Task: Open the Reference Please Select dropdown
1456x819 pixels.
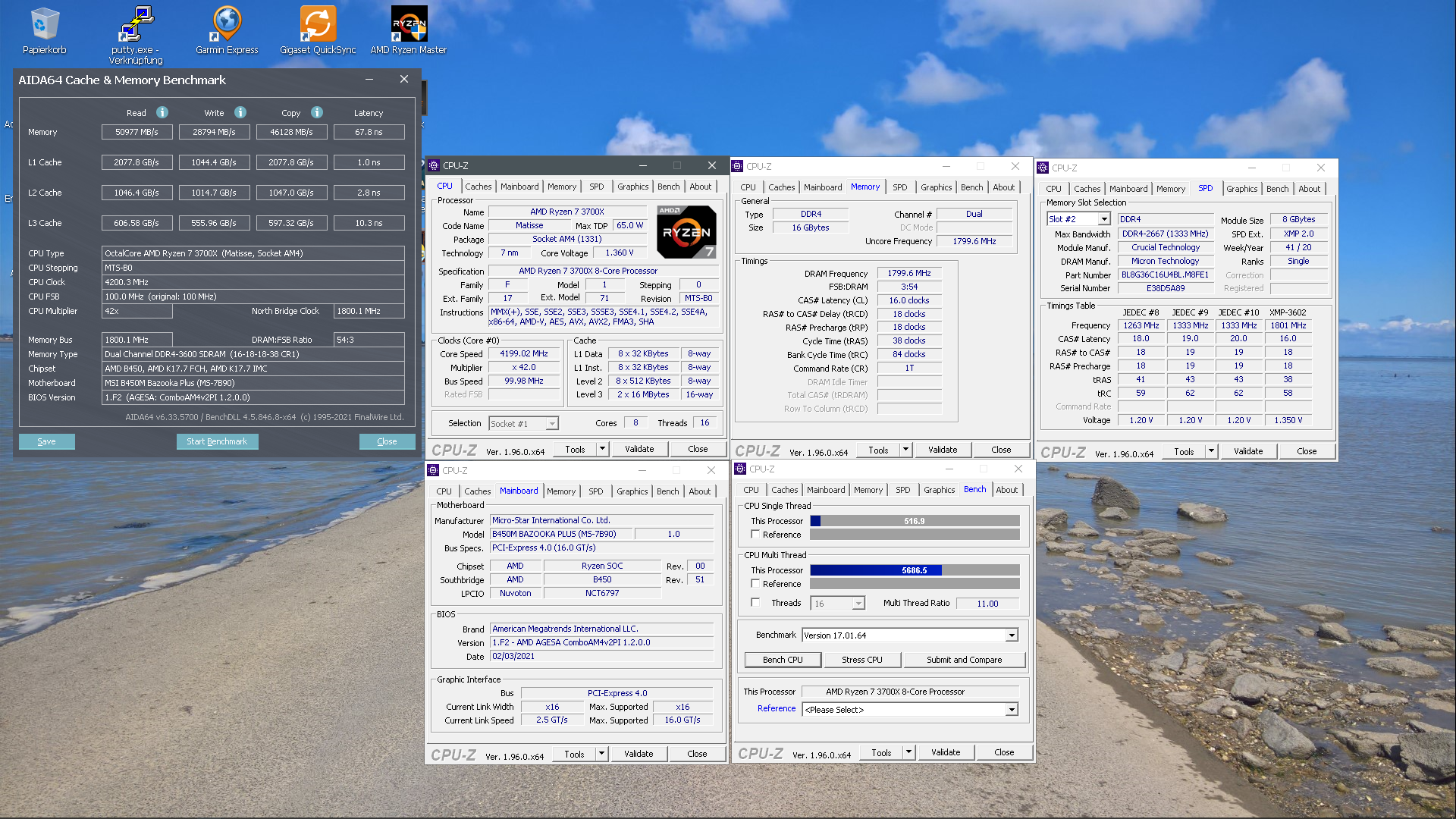Action: click(x=1012, y=710)
